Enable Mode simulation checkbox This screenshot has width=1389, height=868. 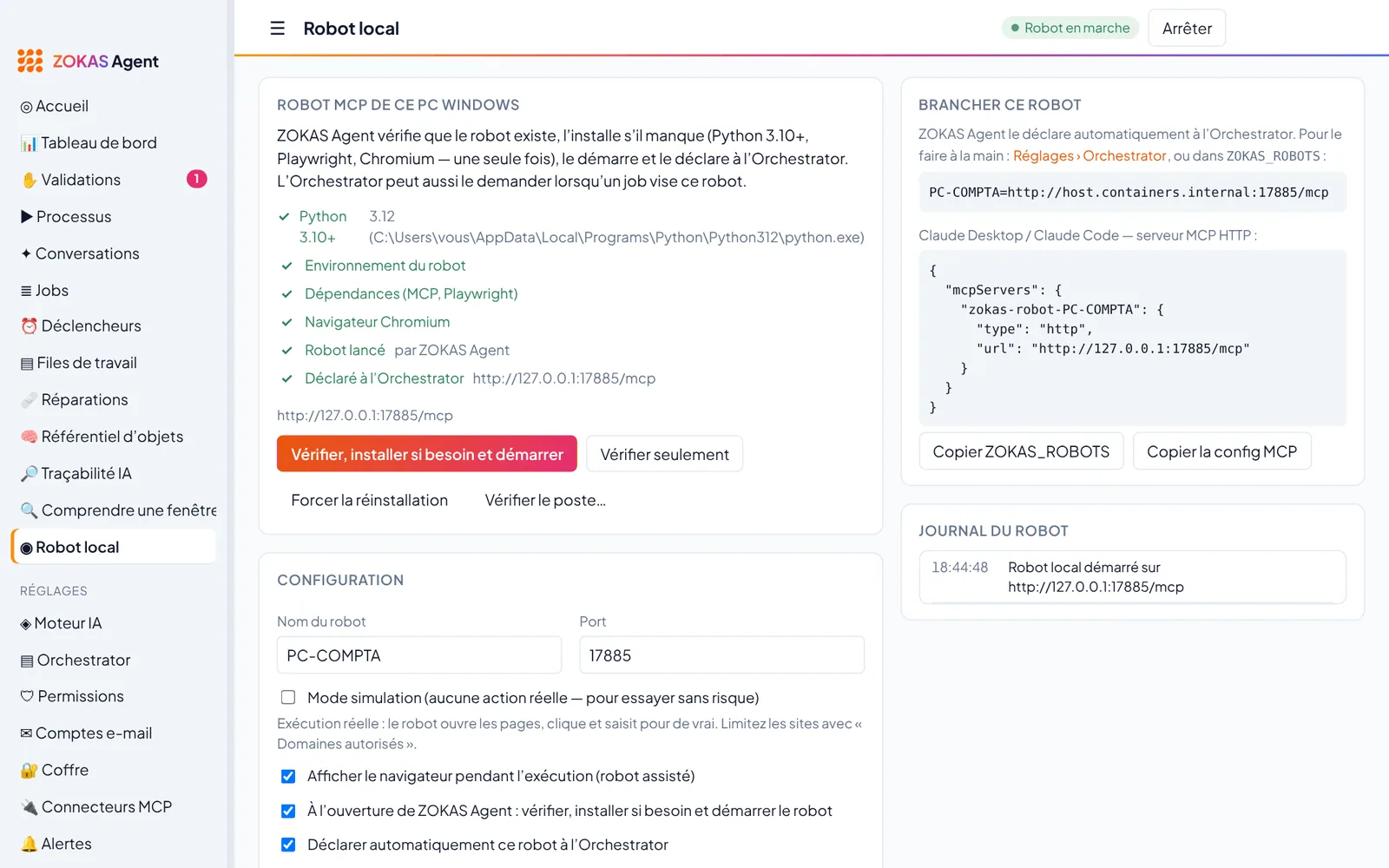tap(288, 698)
